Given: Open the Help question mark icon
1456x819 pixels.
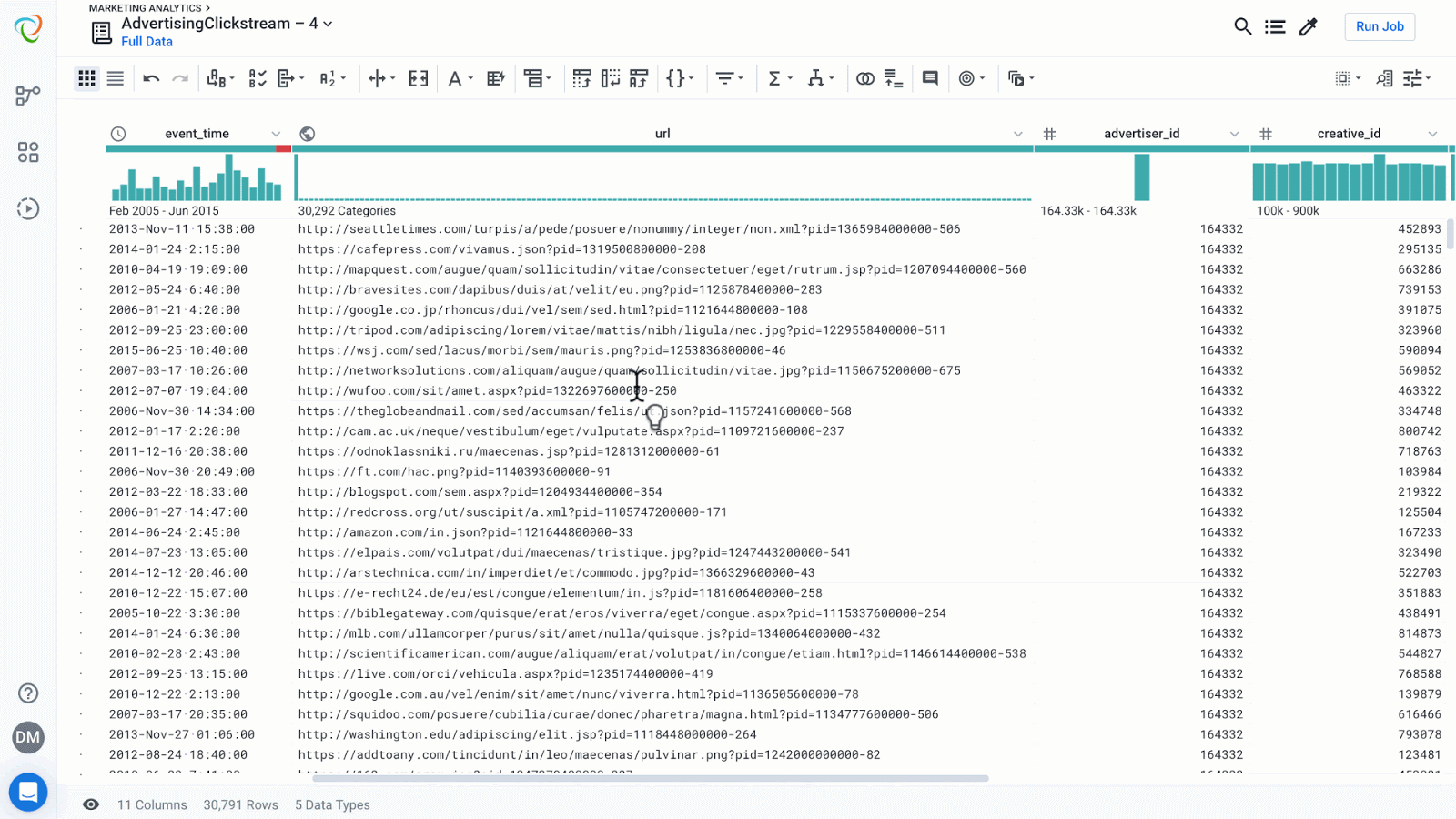Looking at the screenshot, I should point(28,693).
